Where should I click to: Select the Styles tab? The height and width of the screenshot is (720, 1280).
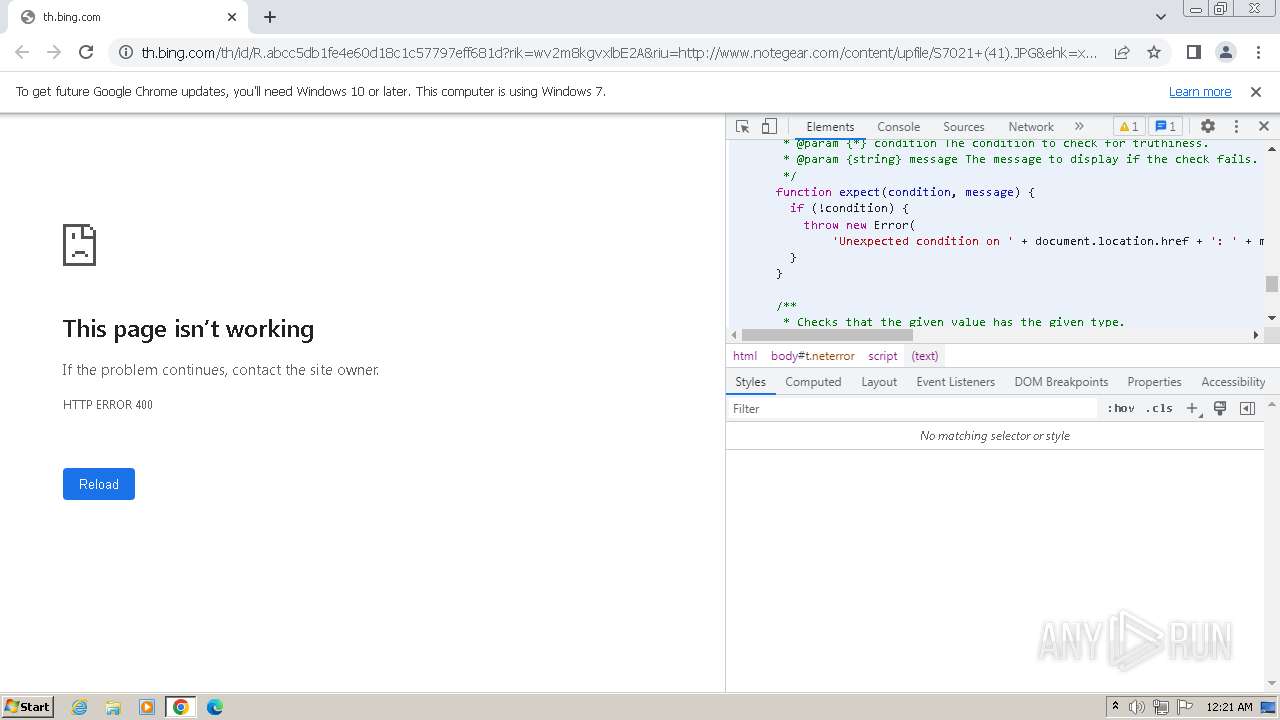pos(750,382)
